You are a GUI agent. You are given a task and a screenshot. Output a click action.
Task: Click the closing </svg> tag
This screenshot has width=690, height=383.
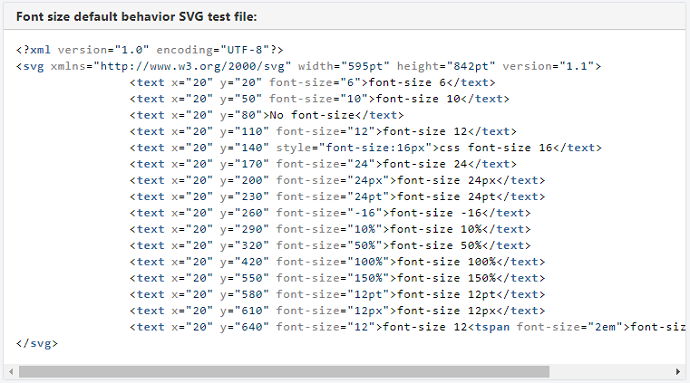(x=37, y=343)
